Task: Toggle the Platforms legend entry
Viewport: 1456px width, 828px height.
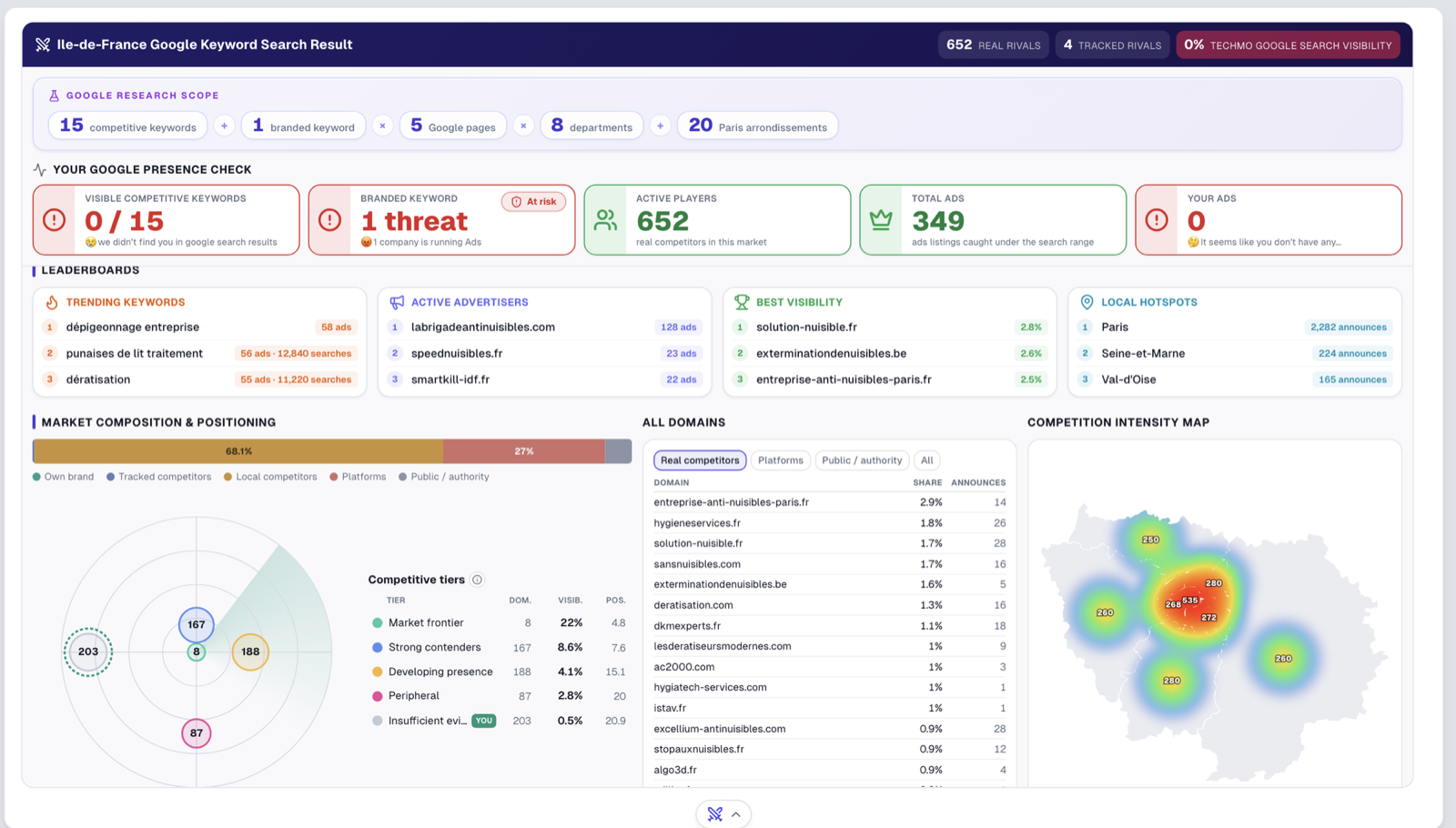Action: point(358,477)
